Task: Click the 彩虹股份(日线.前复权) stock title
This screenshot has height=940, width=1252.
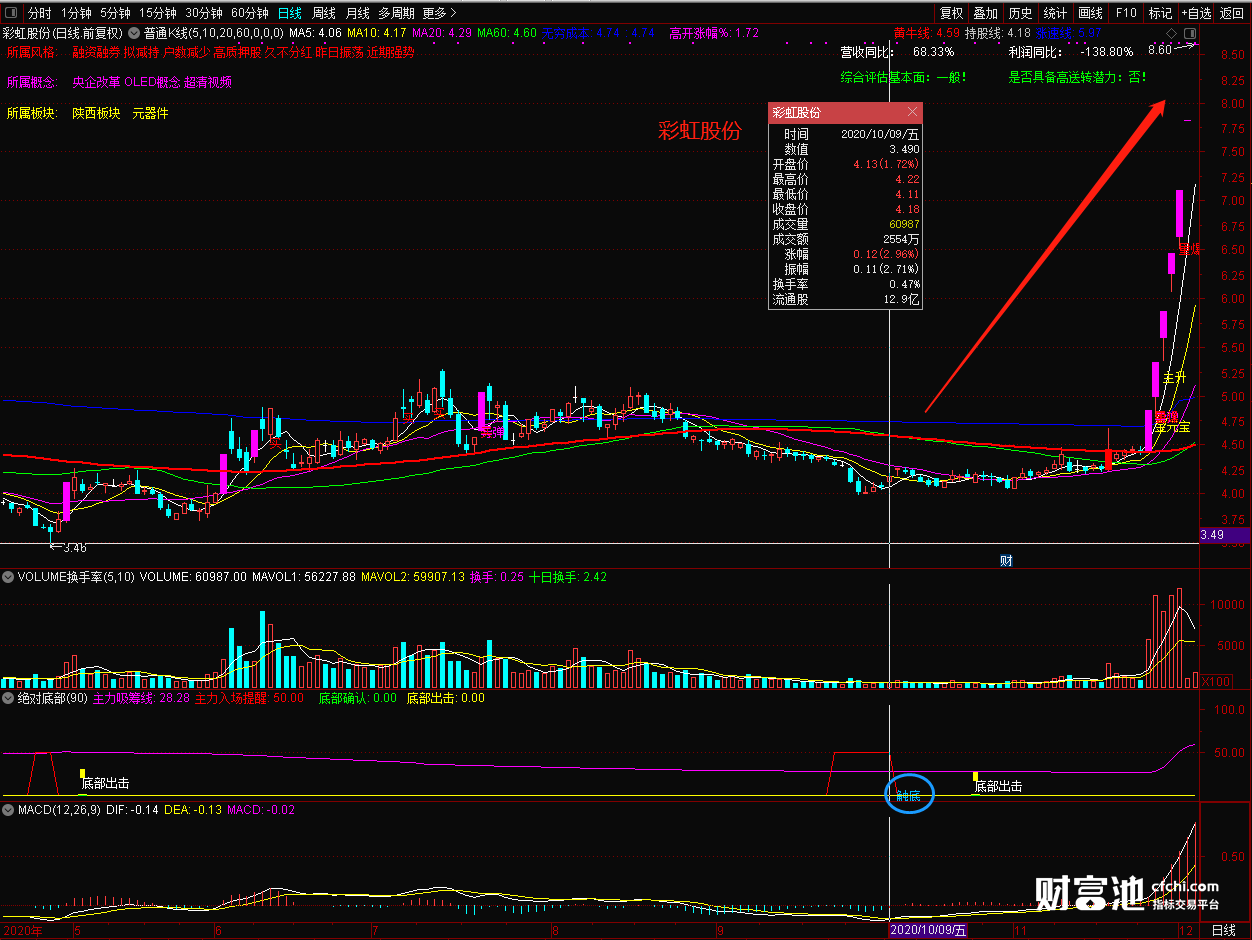Action: pyautogui.click(x=63, y=33)
